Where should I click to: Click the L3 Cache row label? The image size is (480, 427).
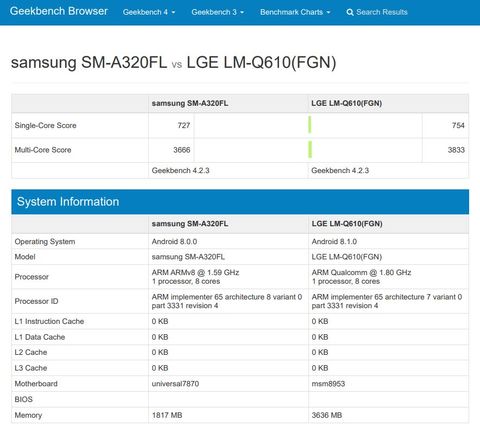point(31,368)
